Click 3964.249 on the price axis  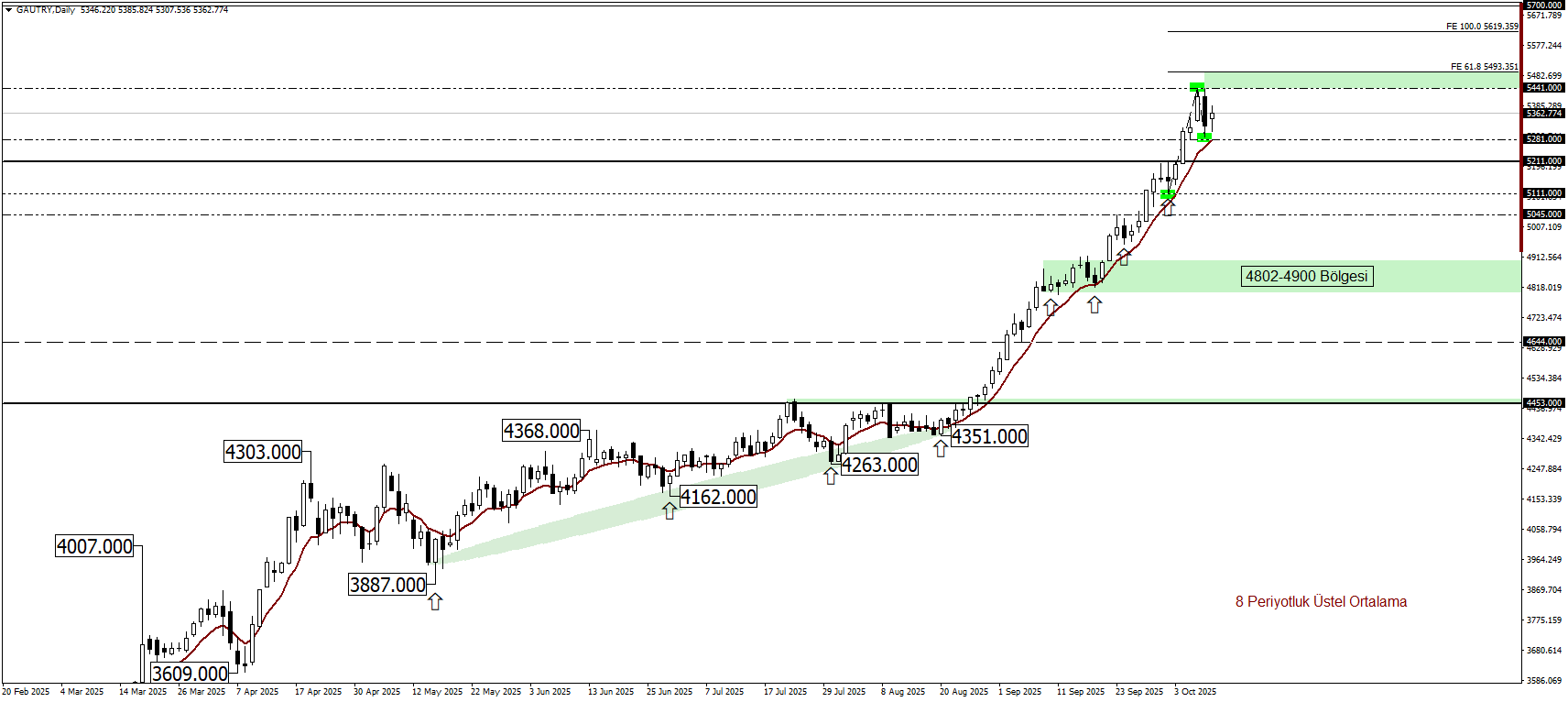1544,560
